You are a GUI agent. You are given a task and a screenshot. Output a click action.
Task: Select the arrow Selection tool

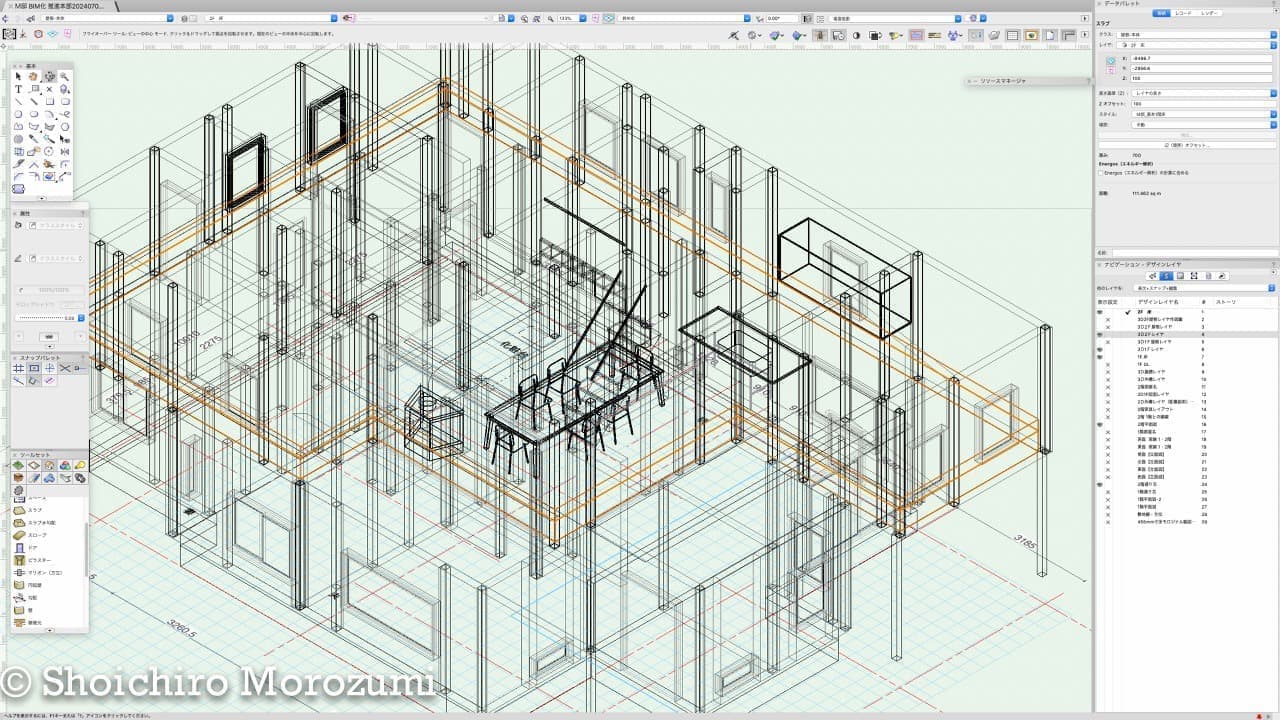click(18, 76)
